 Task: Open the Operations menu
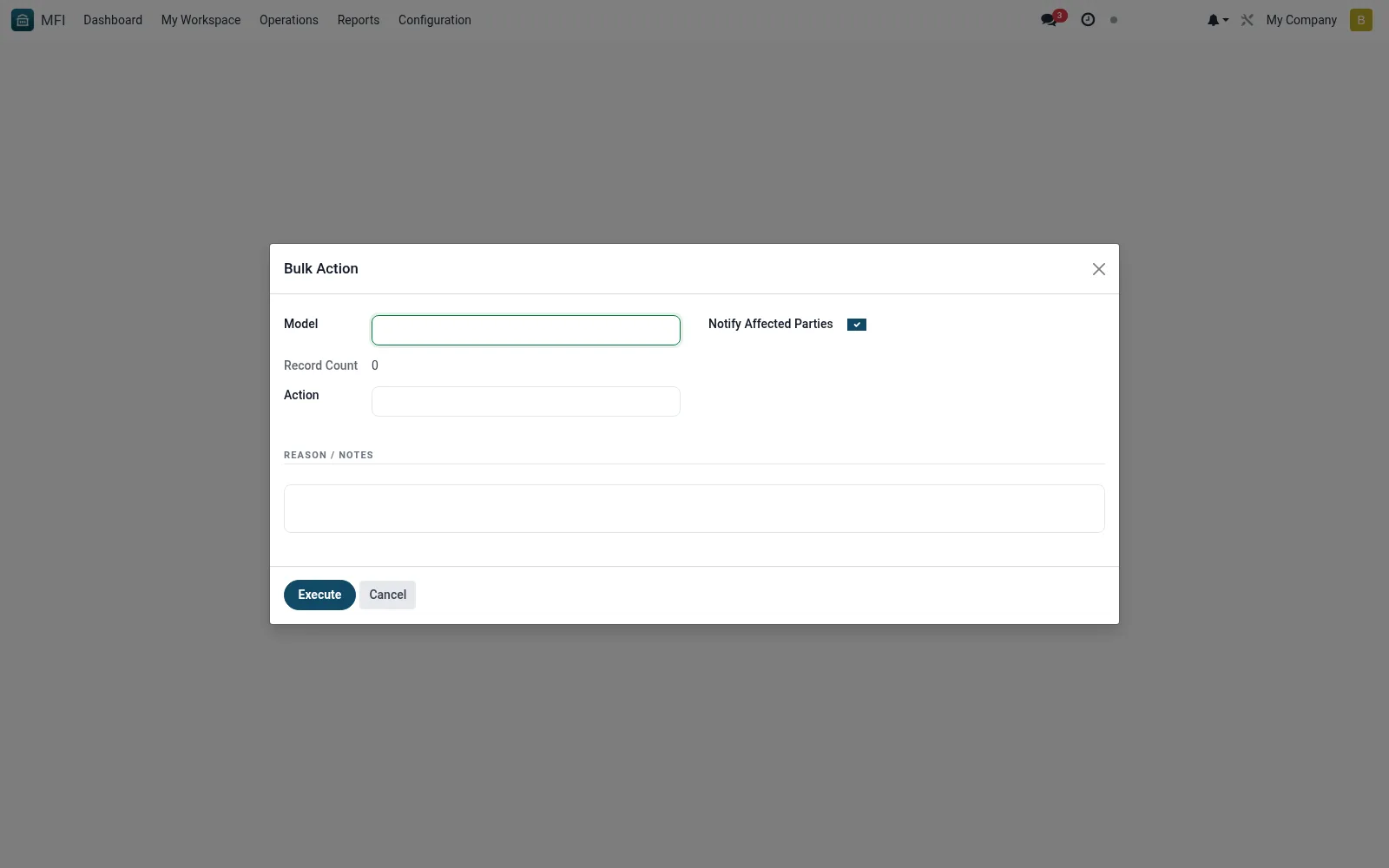click(289, 20)
